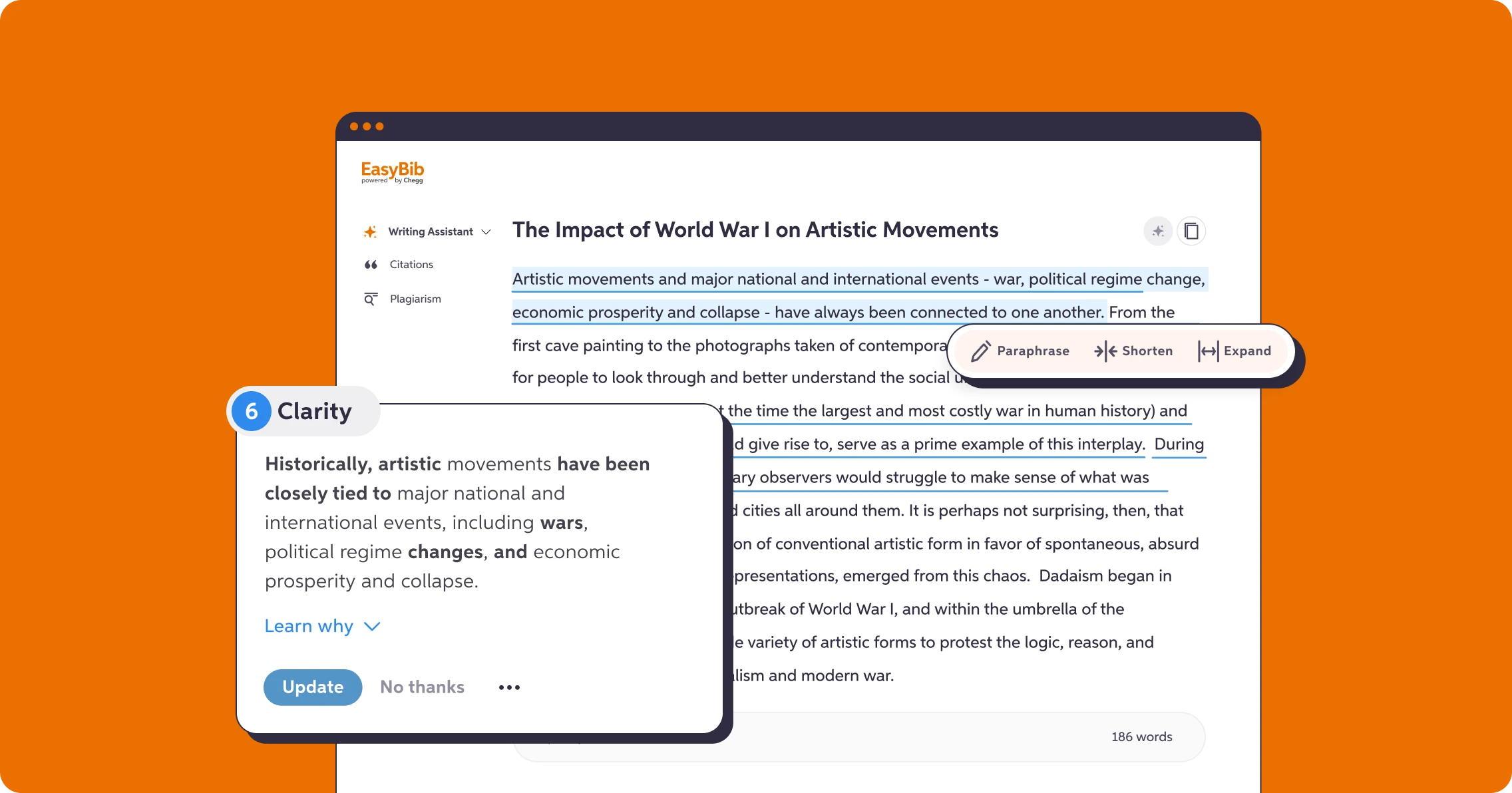Click the window's orange dots control
The image size is (1512, 793).
367,126
